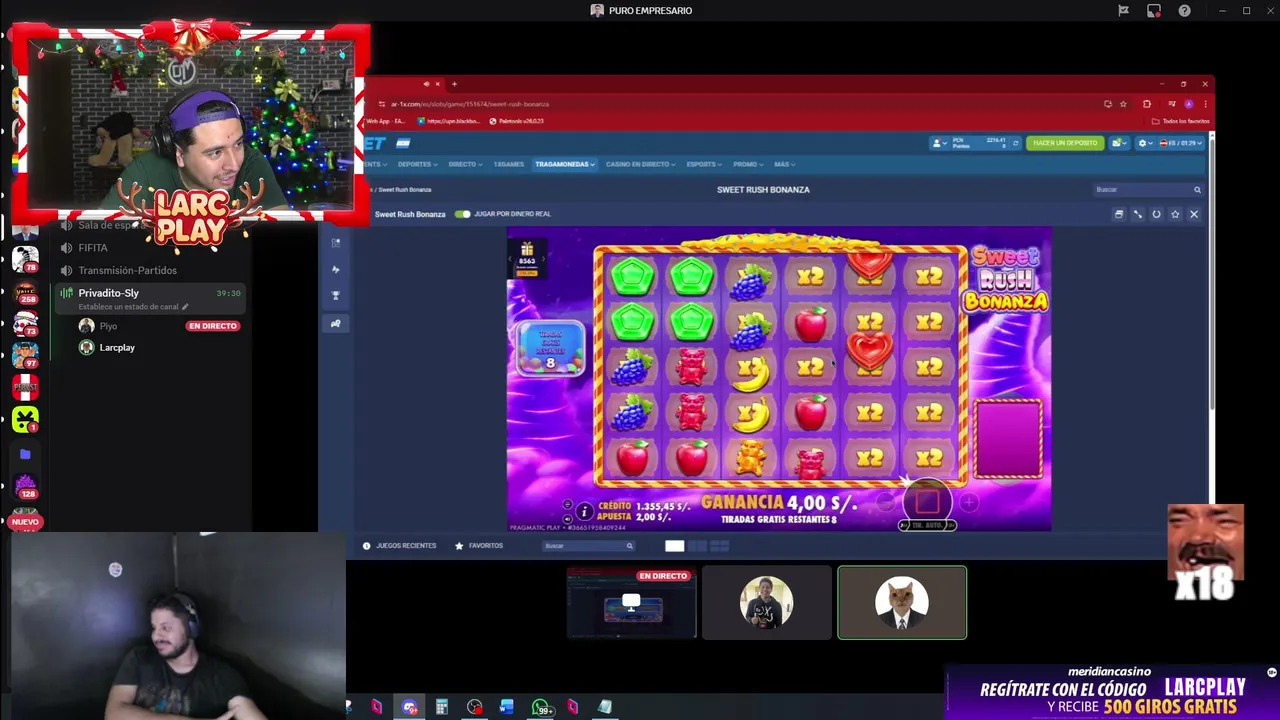This screenshot has height=720, width=1280.
Task: Open the account user dropdown
Action: (938, 143)
